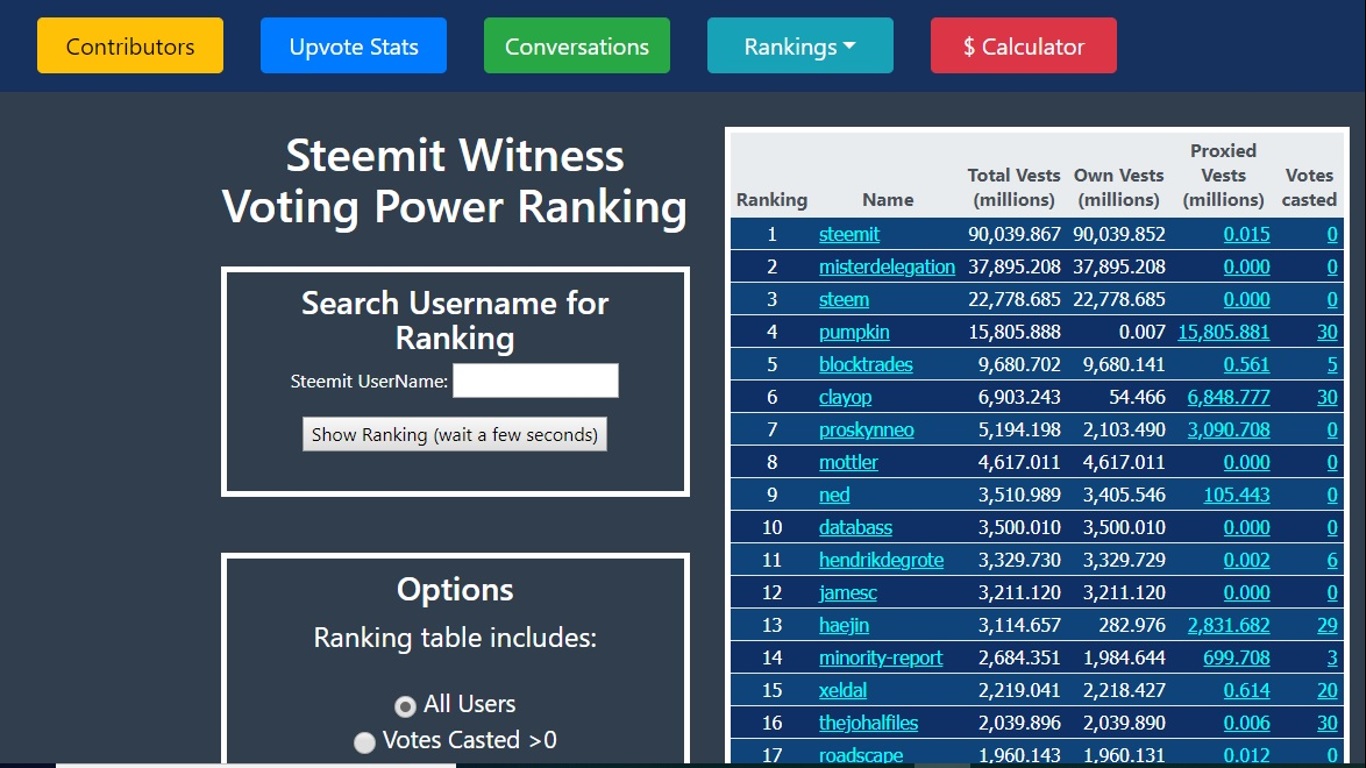Image resolution: width=1366 pixels, height=768 pixels.
Task: Select the Votes Casted >0 radio option
Action: pos(365,742)
